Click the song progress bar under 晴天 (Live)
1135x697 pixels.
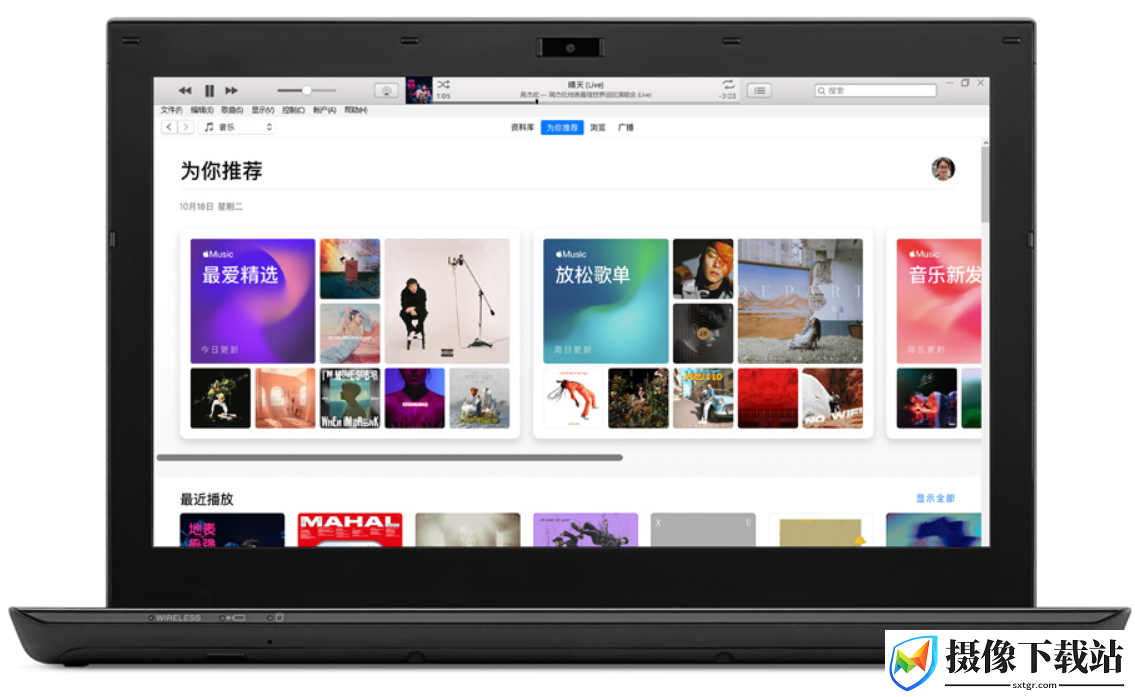(585, 102)
